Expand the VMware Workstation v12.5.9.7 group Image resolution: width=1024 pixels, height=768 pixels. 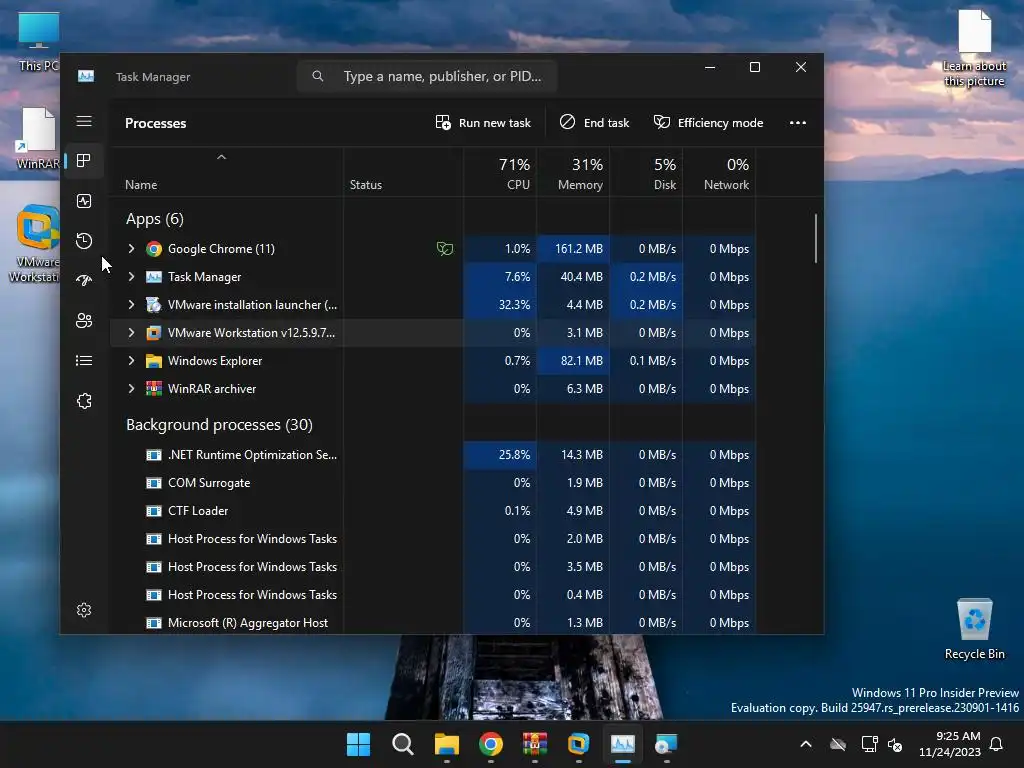pyautogui.click(x=131, y=332)
